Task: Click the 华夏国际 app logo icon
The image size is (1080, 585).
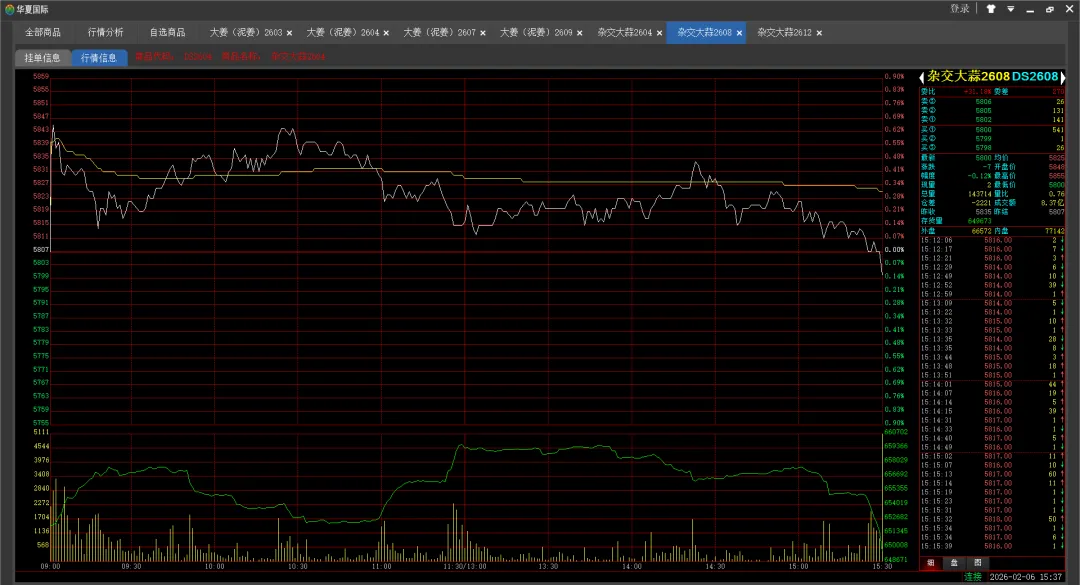Action: 9,10
